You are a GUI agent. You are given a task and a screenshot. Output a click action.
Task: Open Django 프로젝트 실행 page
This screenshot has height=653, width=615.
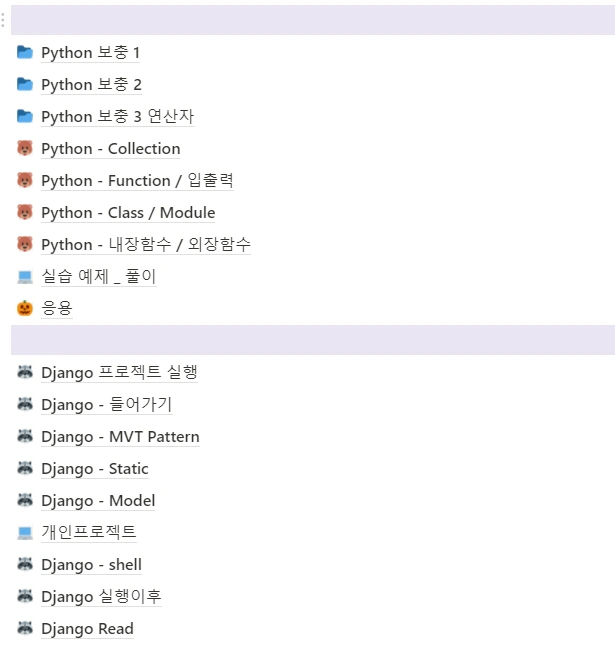coord(119,373)
